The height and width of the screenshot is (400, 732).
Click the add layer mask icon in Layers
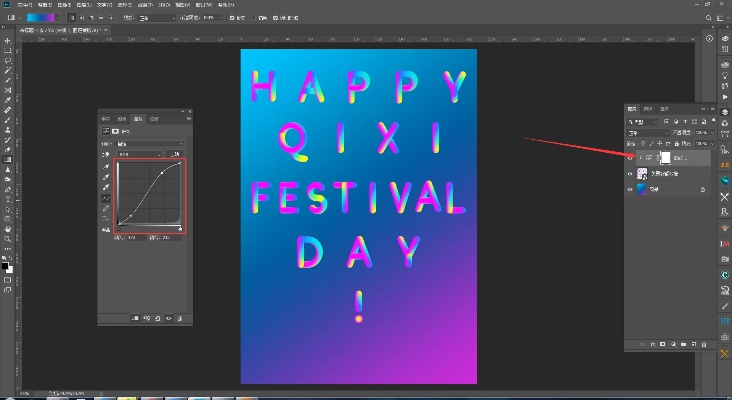coord(663,344)
